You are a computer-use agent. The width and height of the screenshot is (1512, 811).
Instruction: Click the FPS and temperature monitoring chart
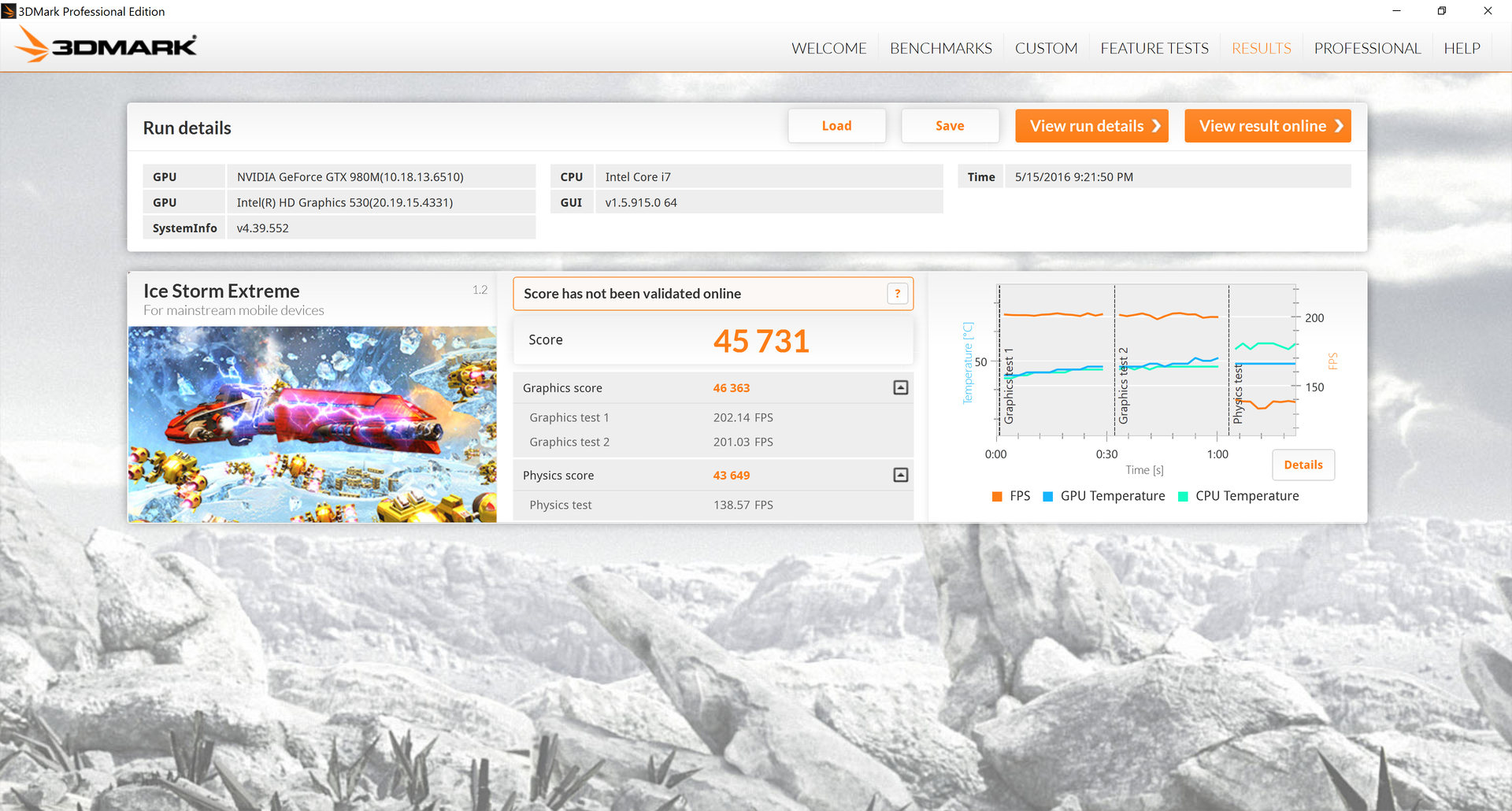pos(1146,360)
